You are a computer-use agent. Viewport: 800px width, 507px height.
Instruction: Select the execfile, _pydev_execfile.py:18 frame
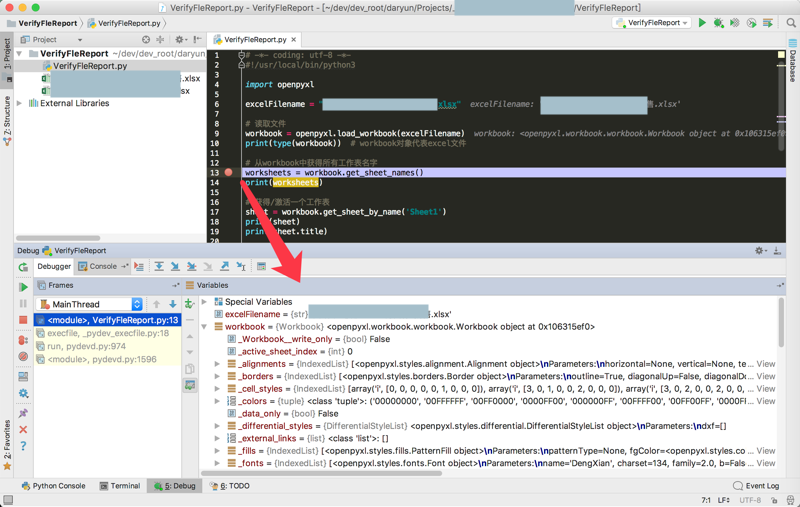point(107,333)
